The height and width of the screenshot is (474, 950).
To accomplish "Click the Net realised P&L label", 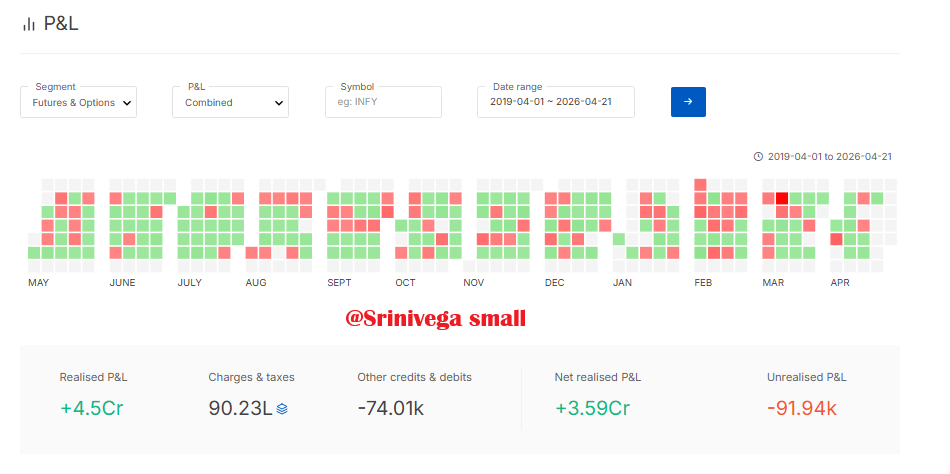I will point(597,377).
